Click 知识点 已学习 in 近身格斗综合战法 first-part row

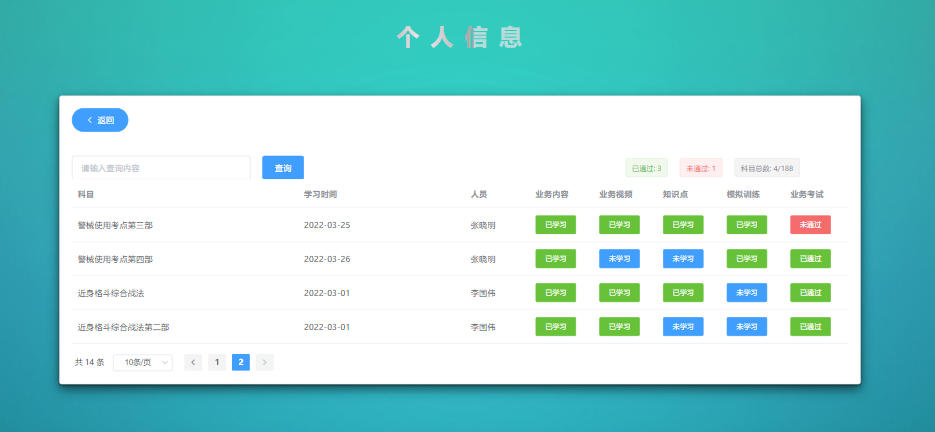pyautogui.click(x=683, y=293)
